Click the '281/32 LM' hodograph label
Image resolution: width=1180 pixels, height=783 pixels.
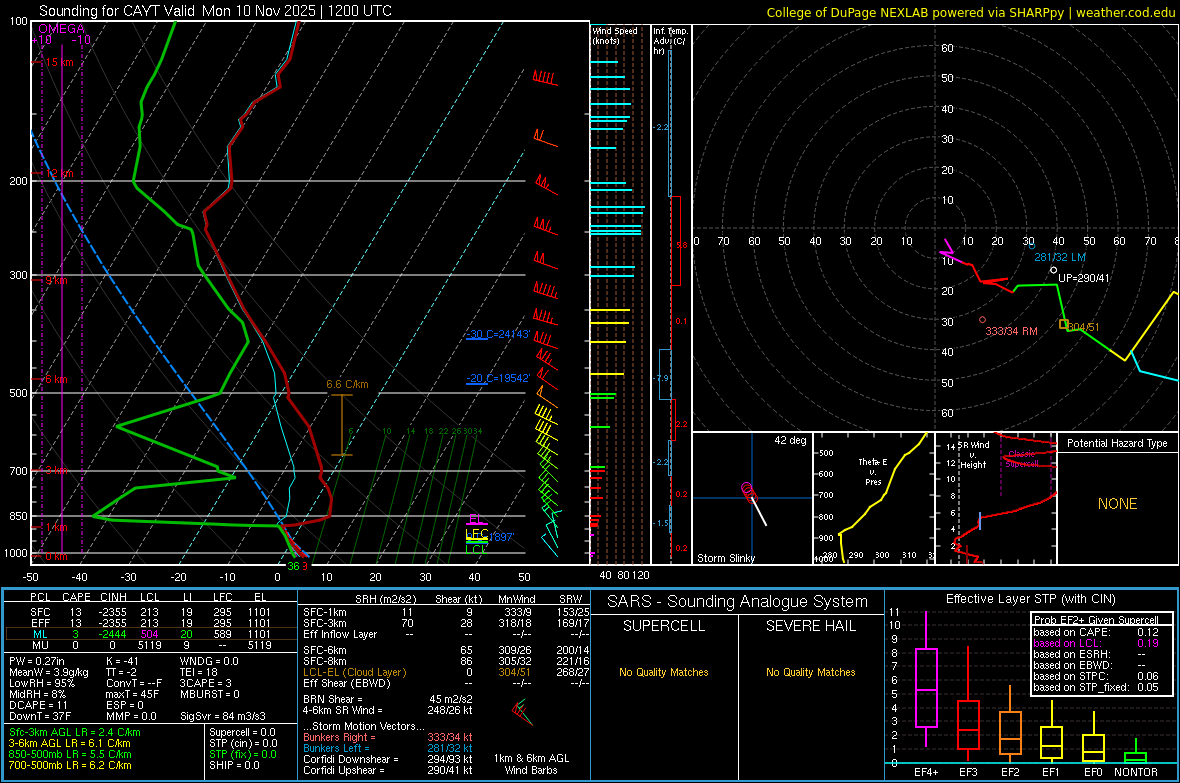click(x=1060, y=257)
